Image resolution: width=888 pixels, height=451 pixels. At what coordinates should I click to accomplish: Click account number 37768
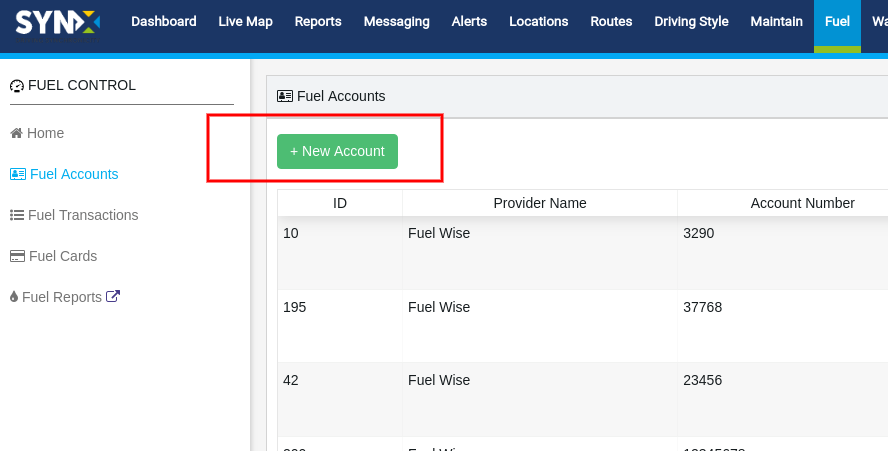703,307
